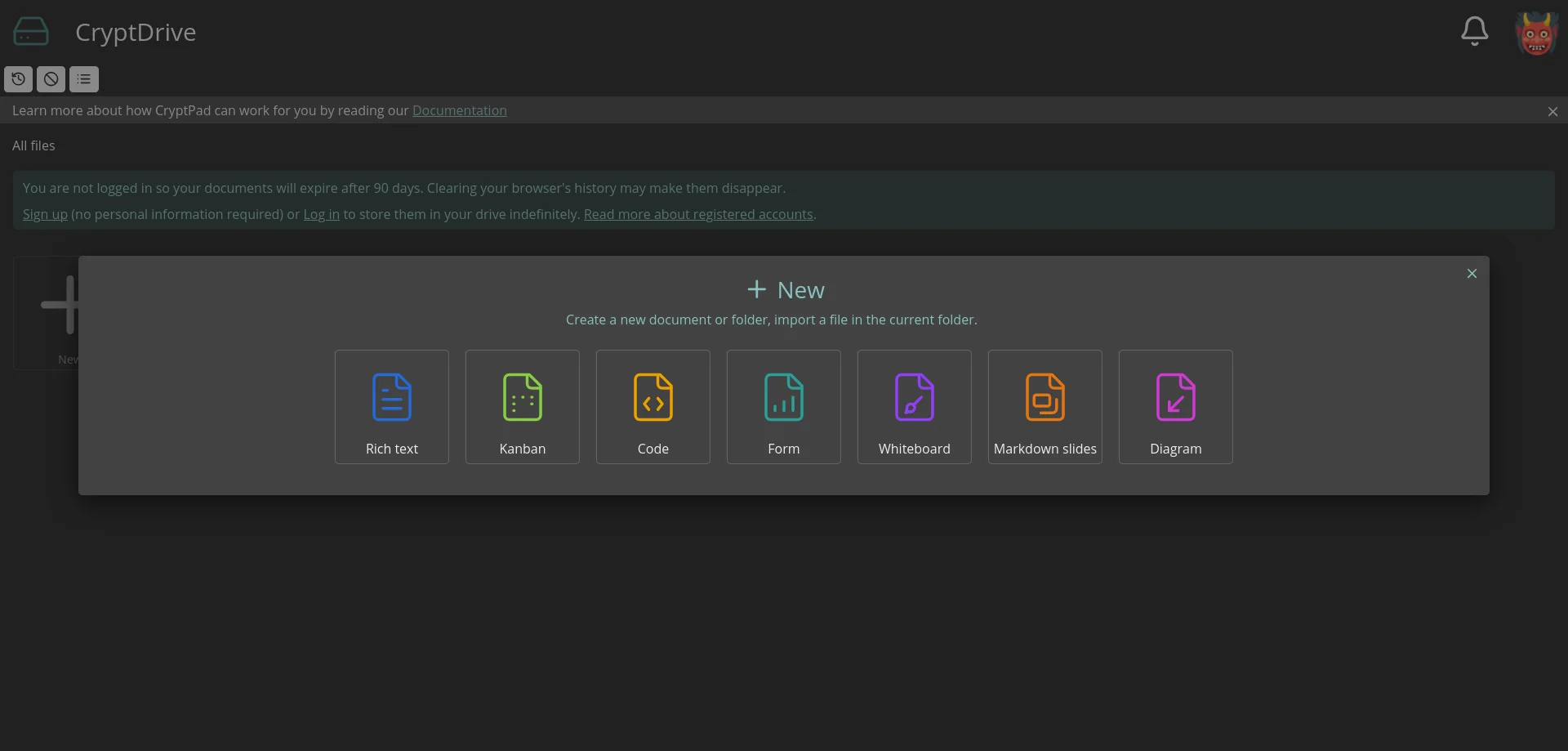
Task: Click the large plus New tile behind dialog
Action: pos(46,313)
